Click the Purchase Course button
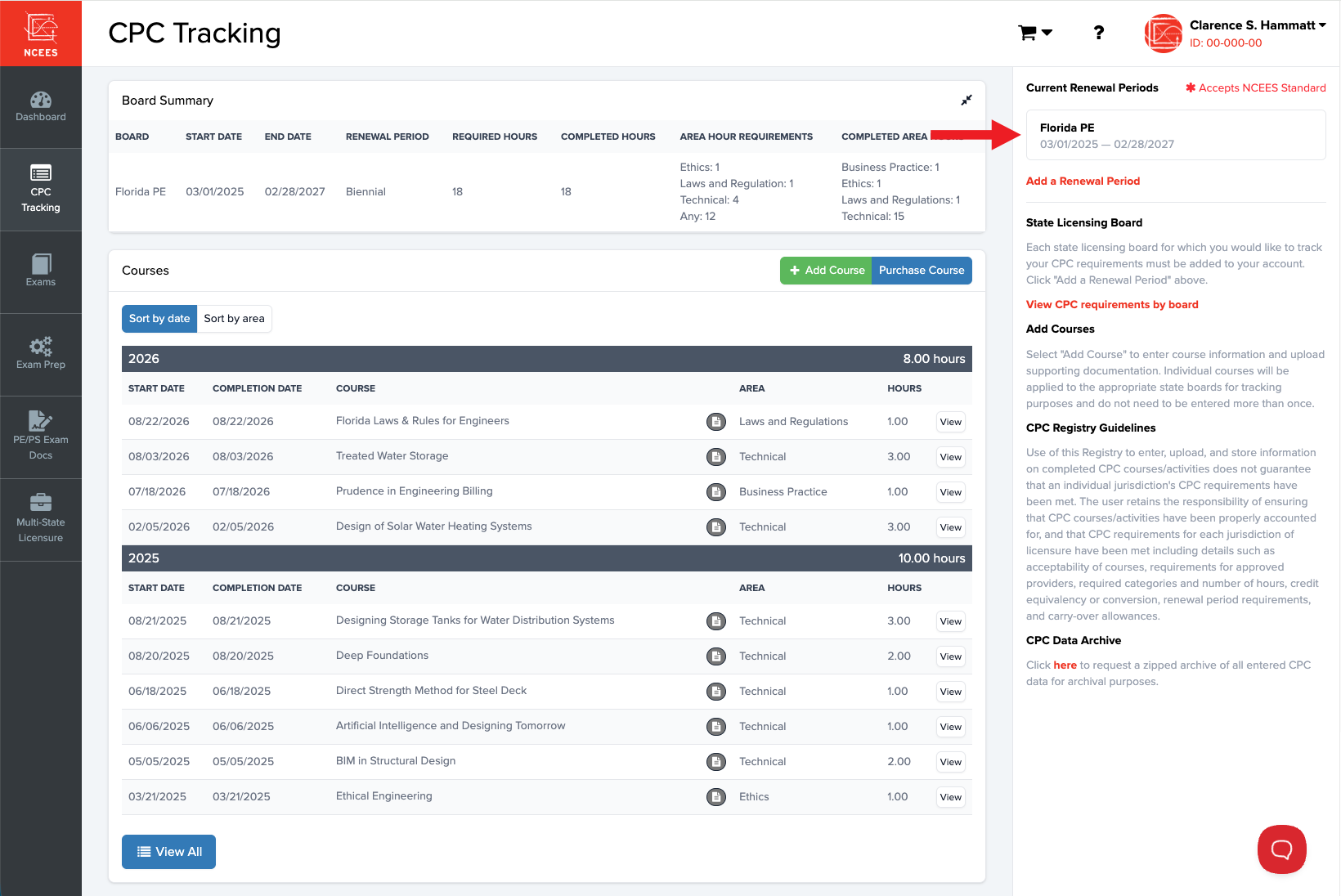 tap(922, 271)
